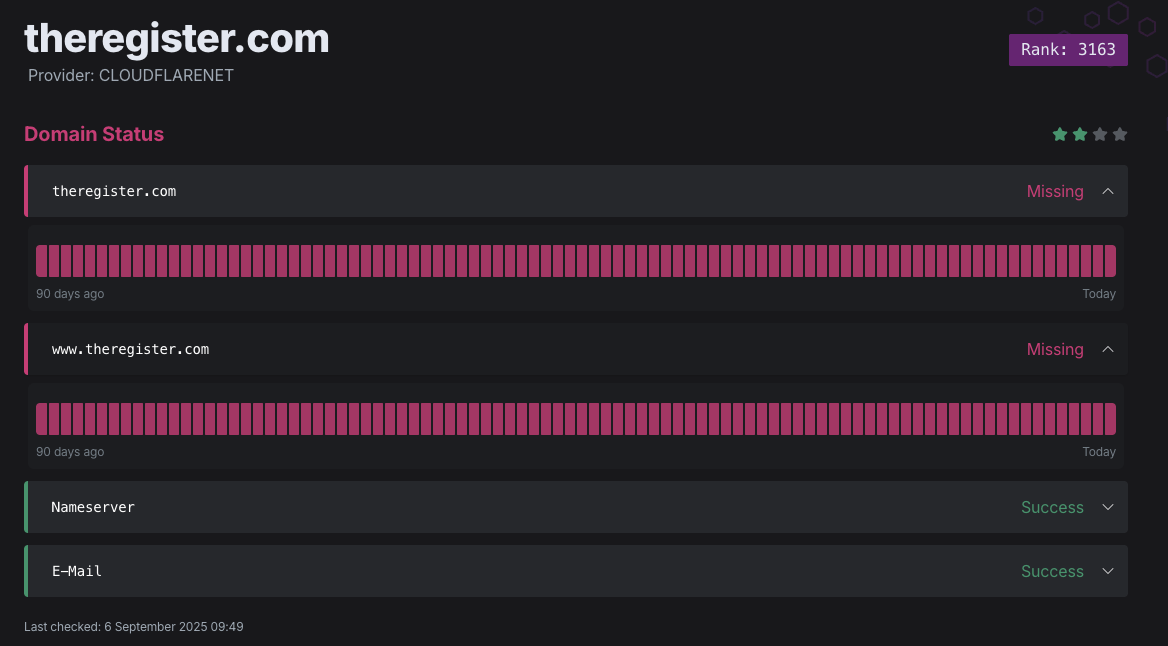Image resolution: width=1168 pixels, height=646 pixels.
Task: Expand the Nameserver section chevron
Action: tap(1107, 507)
